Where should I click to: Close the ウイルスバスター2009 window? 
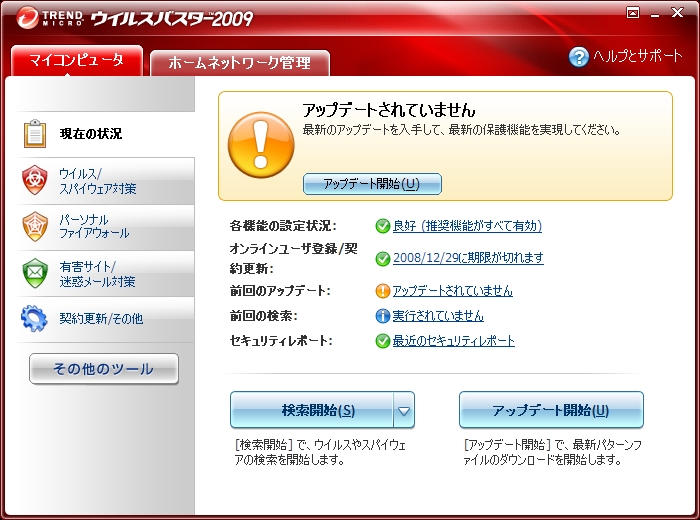coord(677,12)
